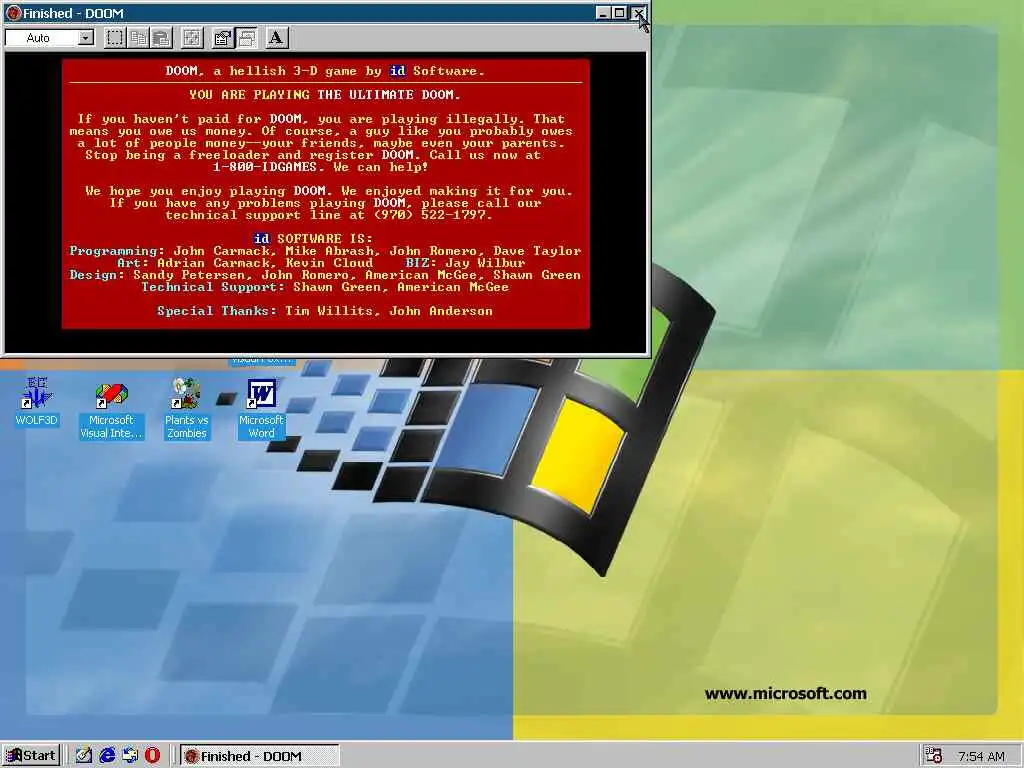The width and height of the screenshot is (1024, 768).
Task: Launch the first quick launch notepad icon
Action: 84,756
